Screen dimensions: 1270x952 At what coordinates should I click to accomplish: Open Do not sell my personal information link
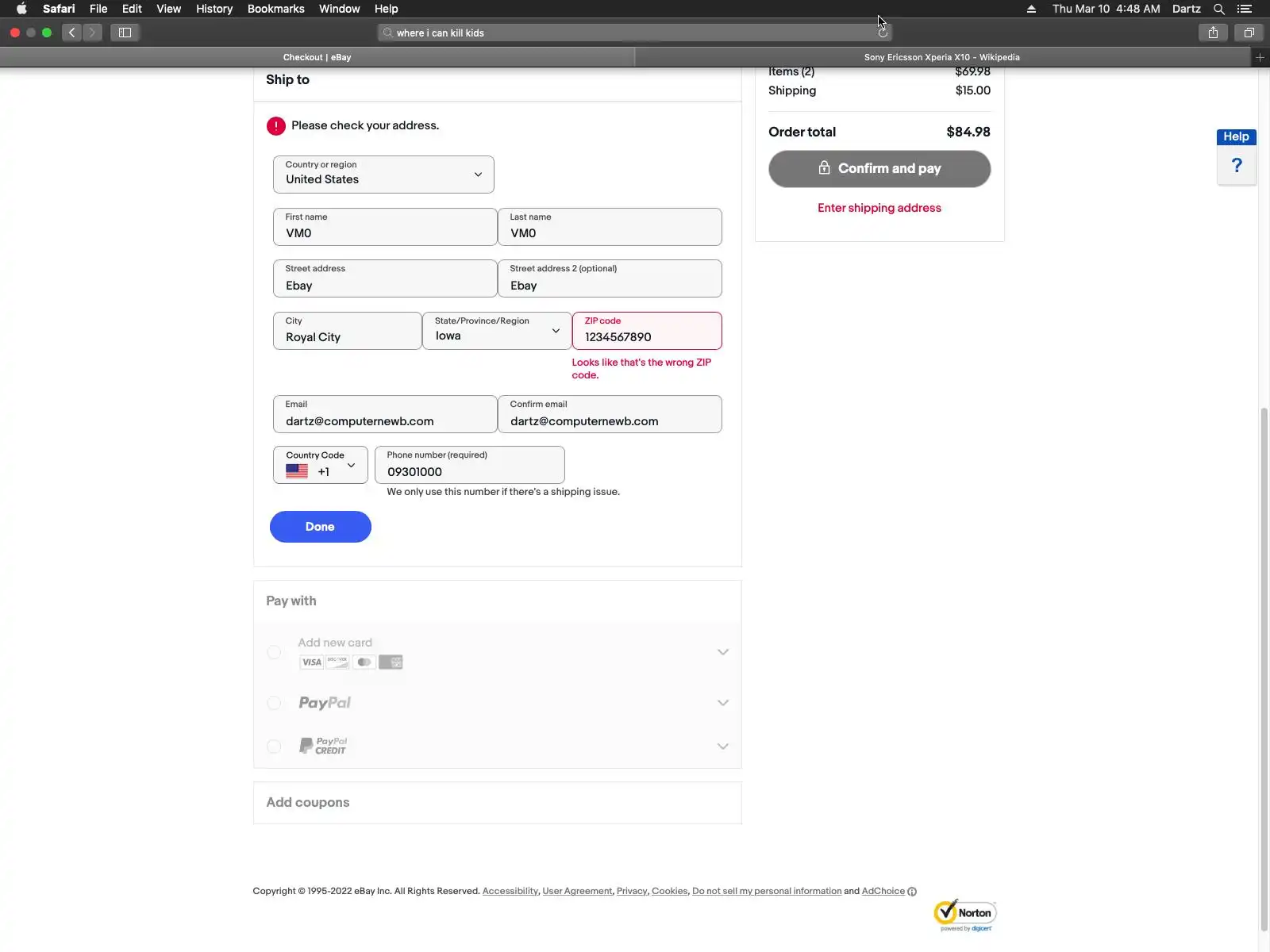click(767, 891)
